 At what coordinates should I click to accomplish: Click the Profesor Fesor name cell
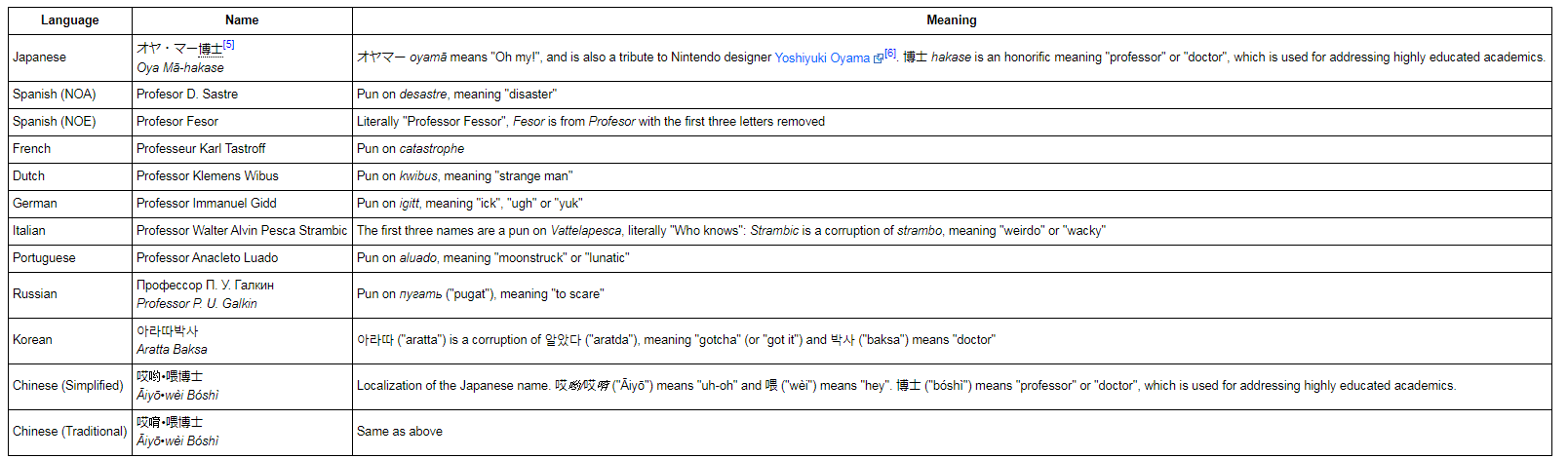(242, 122)
